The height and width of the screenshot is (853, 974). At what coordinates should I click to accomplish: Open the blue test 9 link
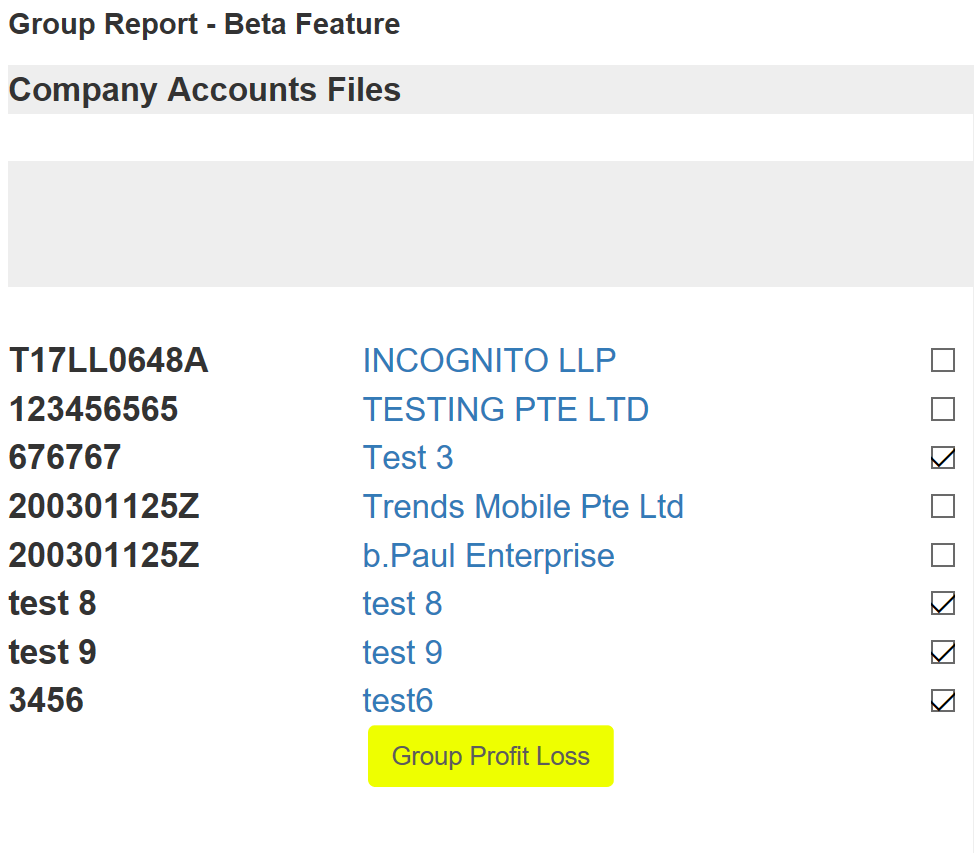[x=402, y=653]
